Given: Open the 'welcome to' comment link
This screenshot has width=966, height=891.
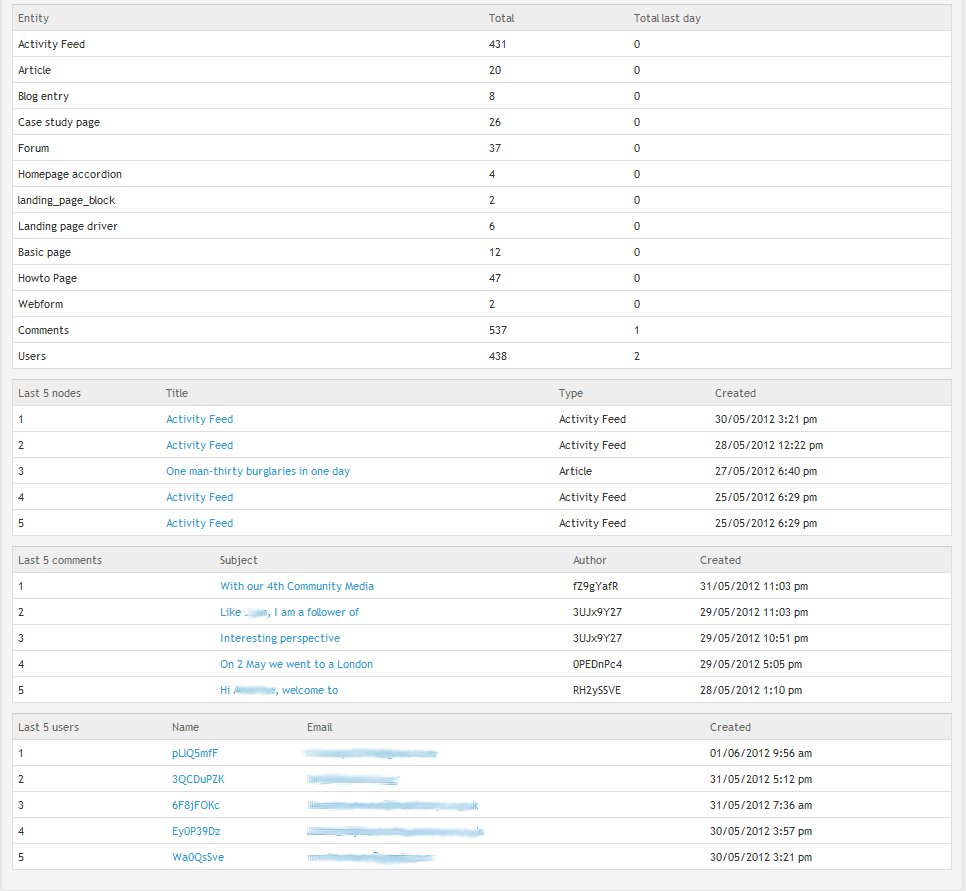Looking at the screenshot, I should pyautogui.click(x=279, y=691).
